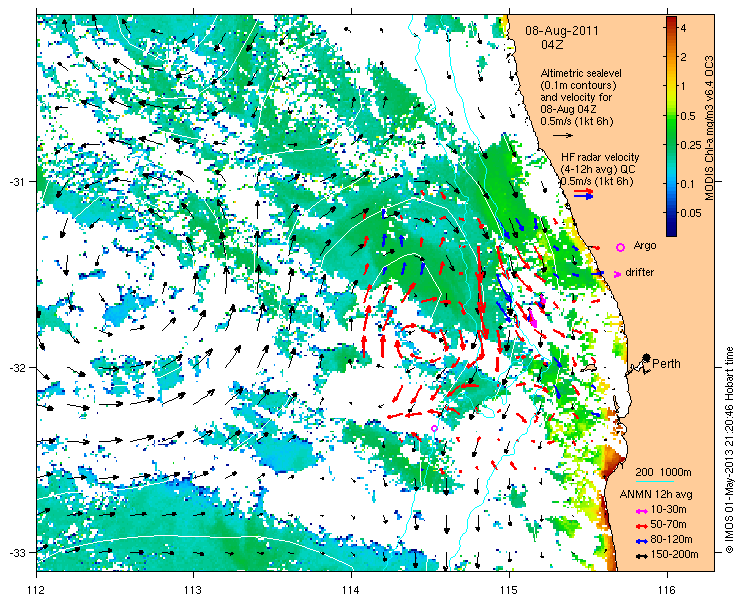The image size is (740, 600).
Task: Click the MODIS Chl-a colorbar title
Action: tap(709, 128)
